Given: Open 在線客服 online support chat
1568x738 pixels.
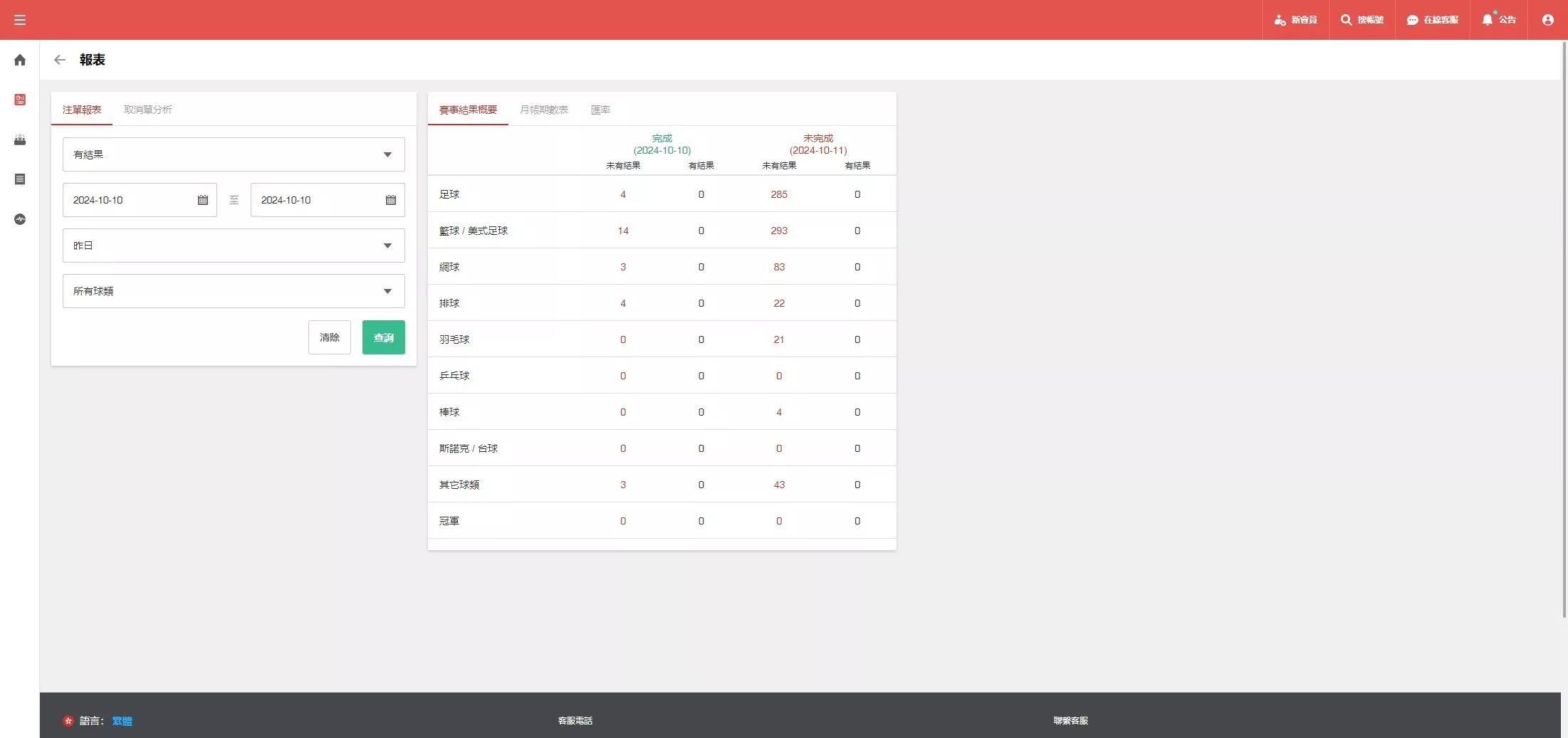Looking at the screenshot, I should [x=1432, y=20].
